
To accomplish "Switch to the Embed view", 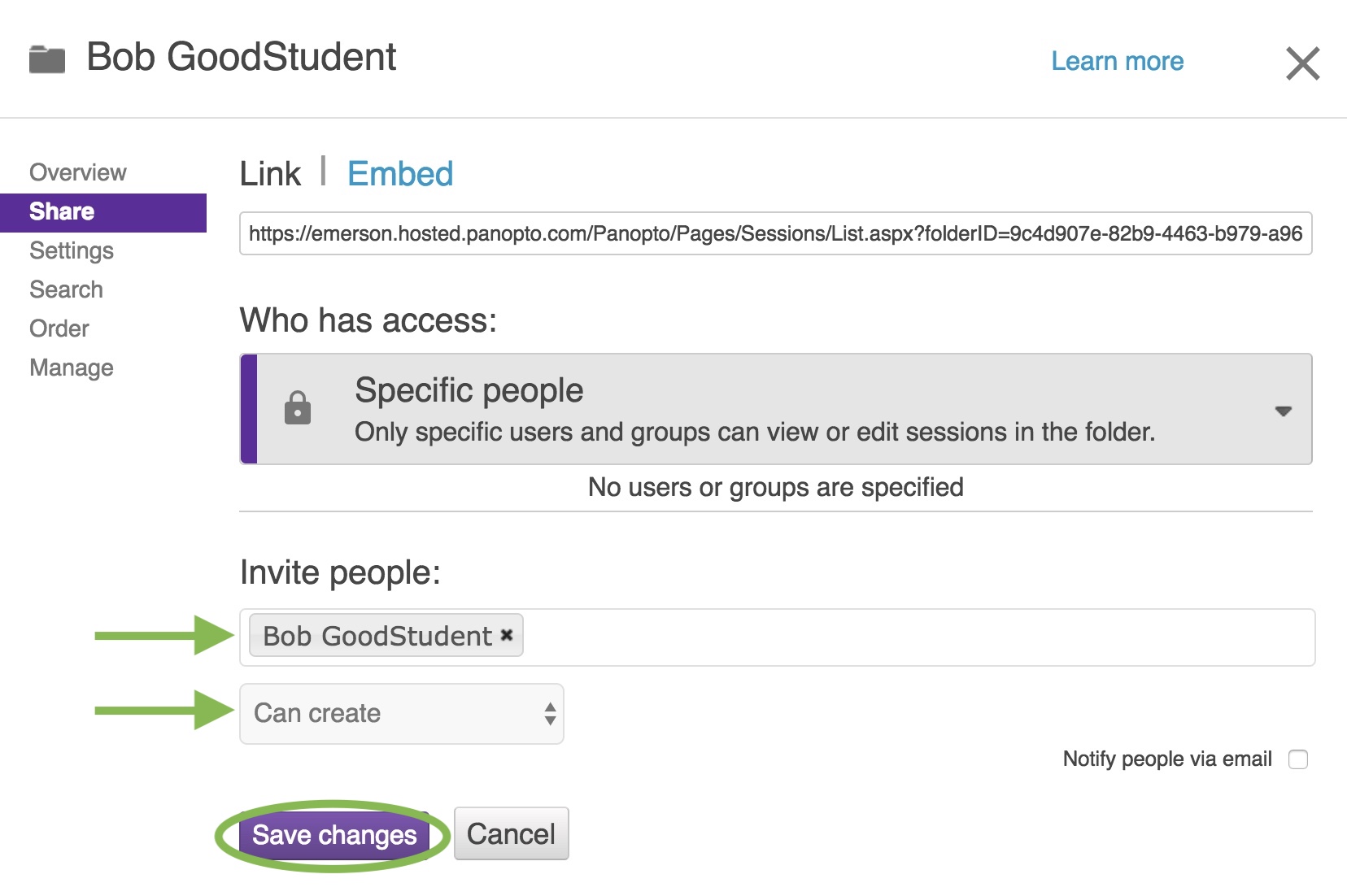I will click(x=400, y=174).
